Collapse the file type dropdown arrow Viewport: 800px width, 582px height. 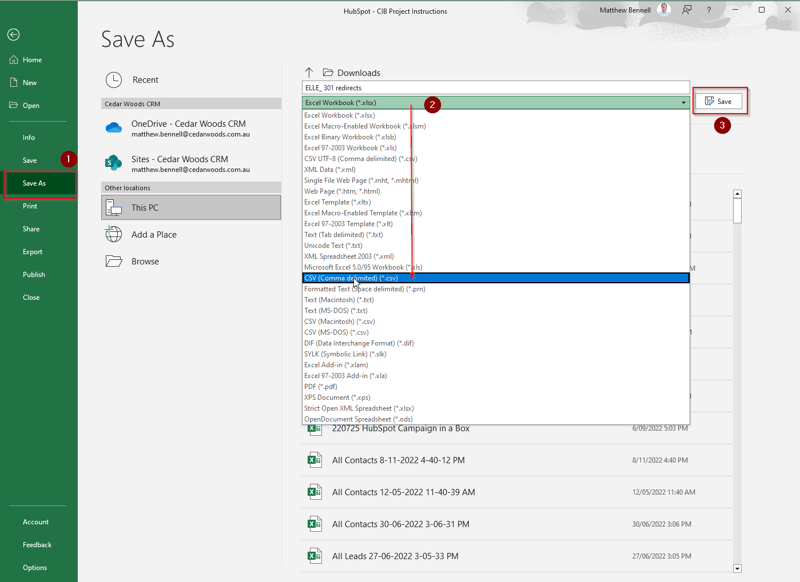[683, 103]
